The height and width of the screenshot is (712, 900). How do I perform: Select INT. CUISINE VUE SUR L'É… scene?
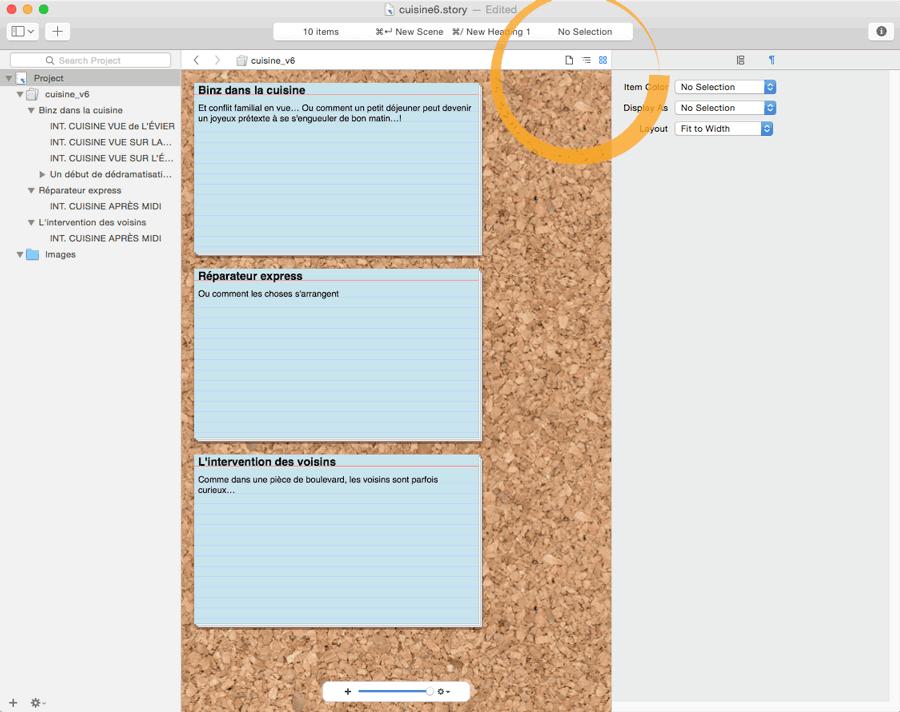111,158
